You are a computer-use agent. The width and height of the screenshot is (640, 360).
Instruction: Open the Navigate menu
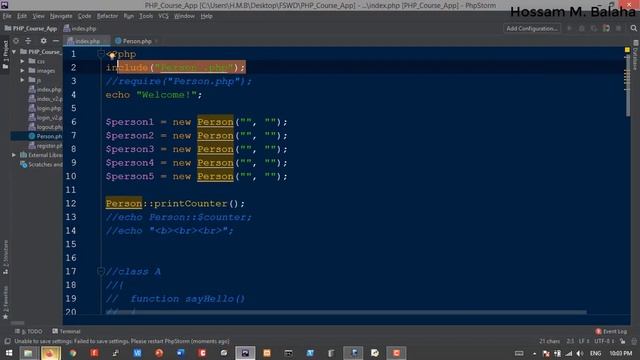(61, 16)
